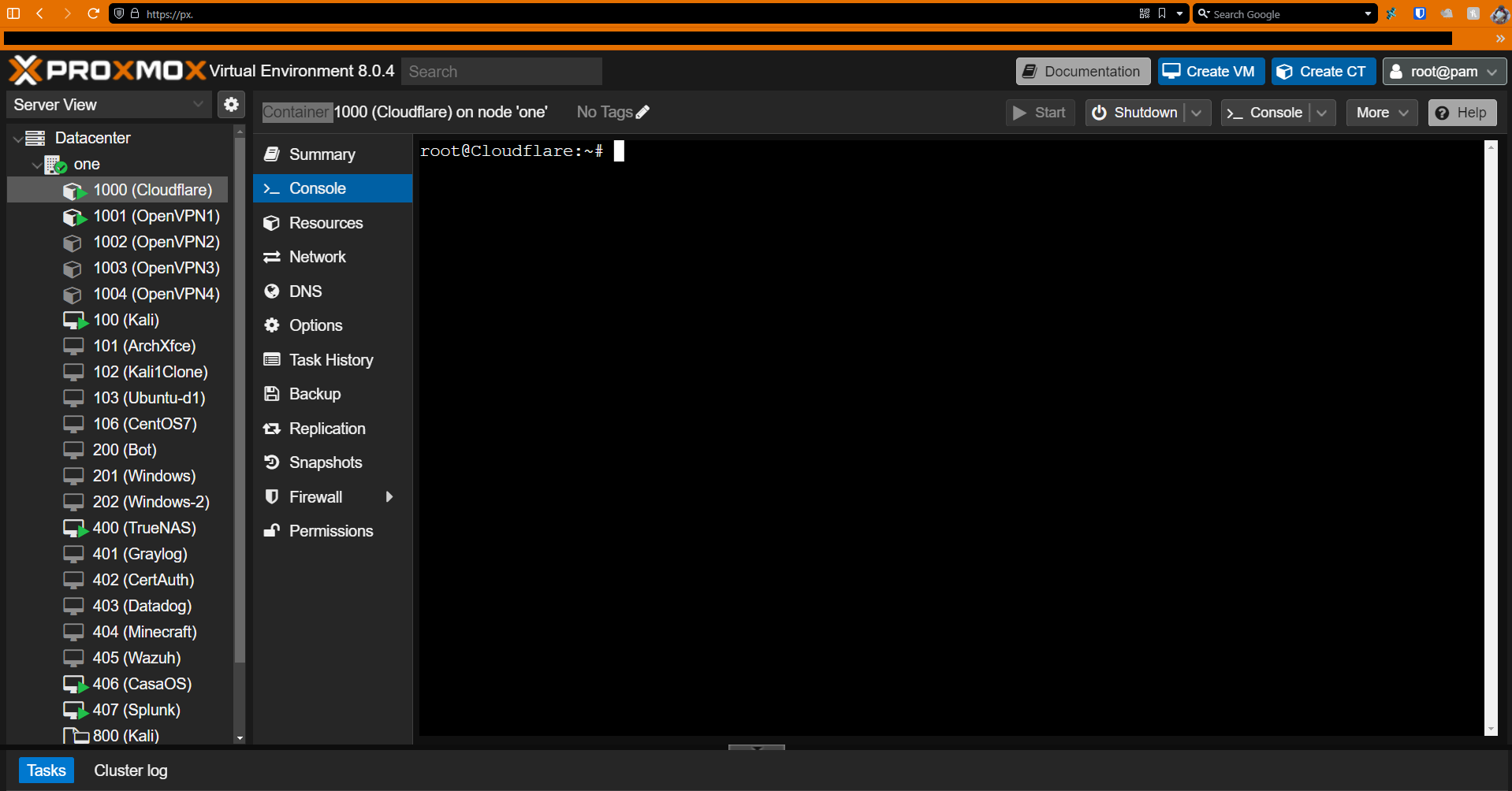Collapse the Datacenter tree node
This screenshot has height=791, width=1512.
pos(17,139)
